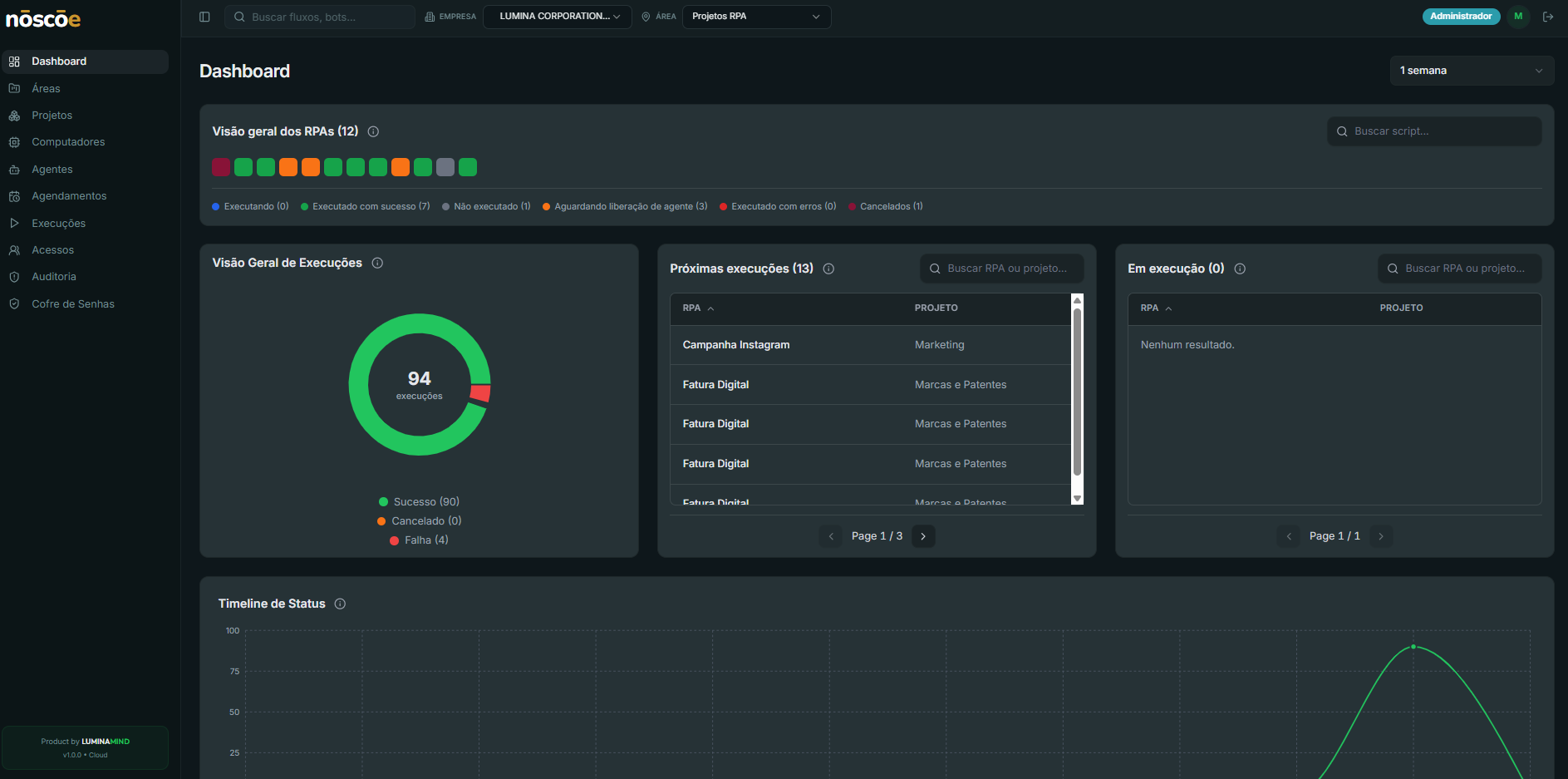Image resolution: width=1568 pixels, height=779 pixels.
Task: Open the Dashboard menu item
Action: [x=85, y=62]
